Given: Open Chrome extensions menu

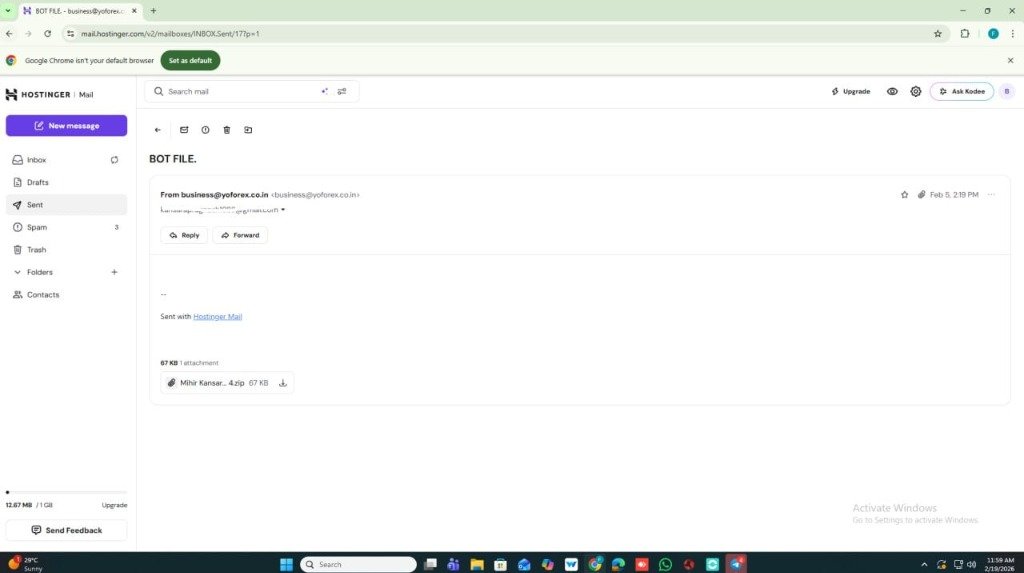Looking at the screenshot, I should pos(965,33).
